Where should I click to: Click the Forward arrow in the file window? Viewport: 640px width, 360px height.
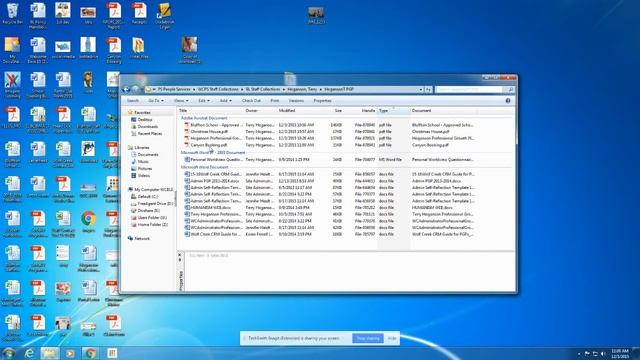click(135, 89)
